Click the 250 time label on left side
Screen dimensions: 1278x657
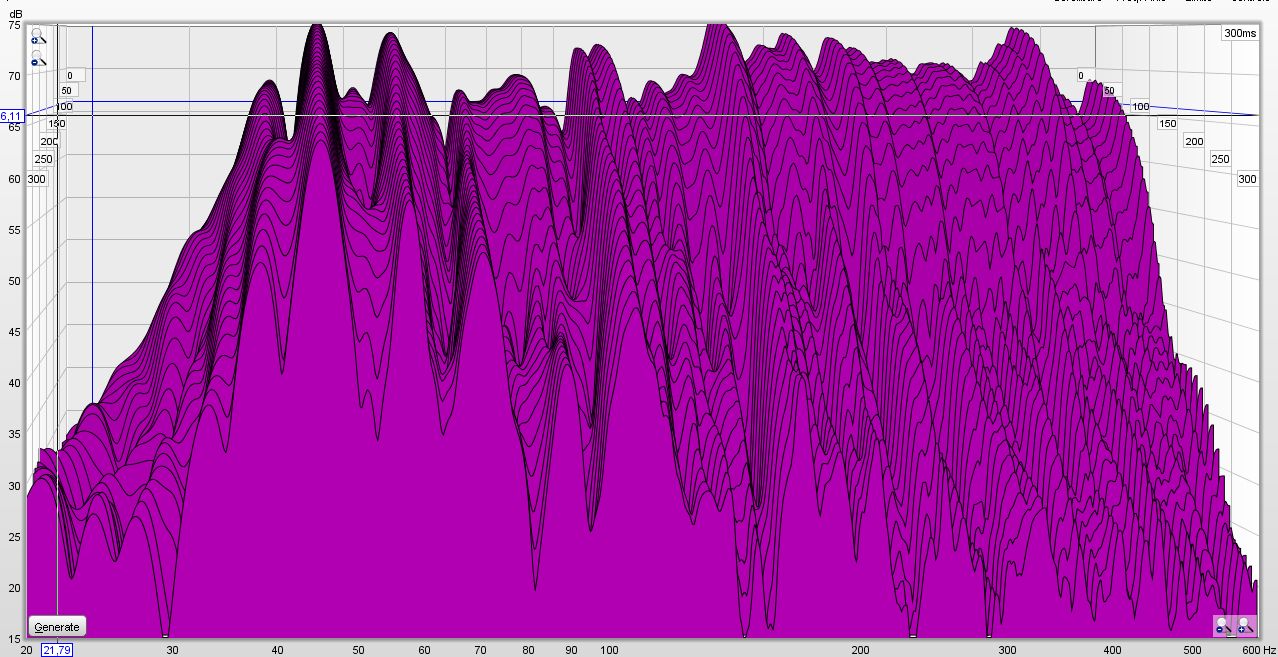43,159
